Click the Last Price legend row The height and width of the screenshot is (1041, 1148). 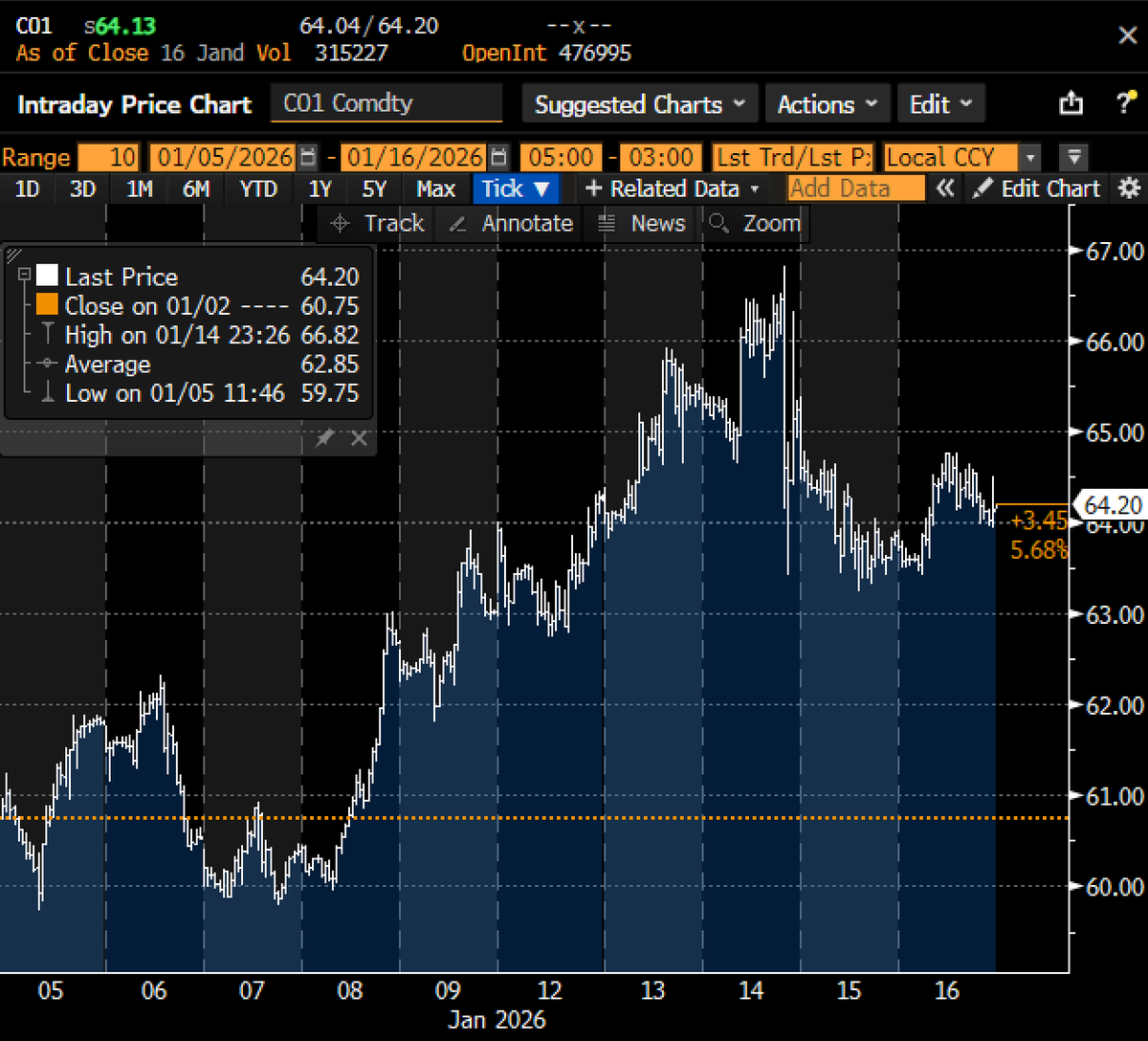pyautogui.click(x=197, y=277)
